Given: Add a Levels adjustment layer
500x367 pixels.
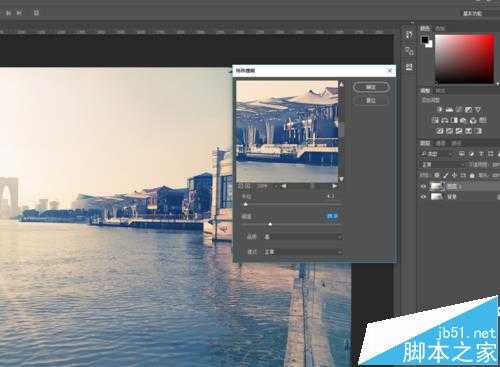Looking at the screenshot, I should 449,109.
